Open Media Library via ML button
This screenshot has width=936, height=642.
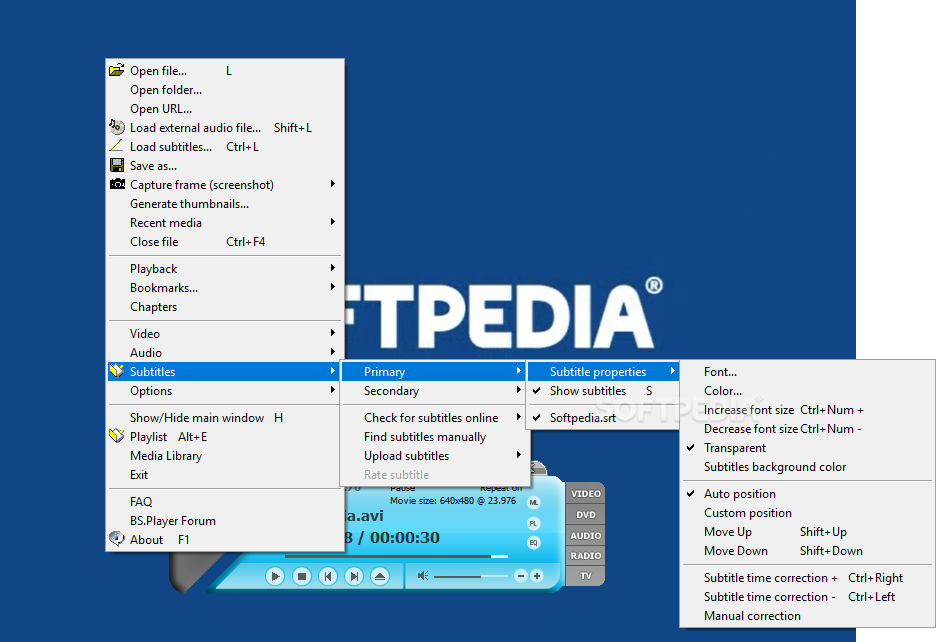pos(534,503)
